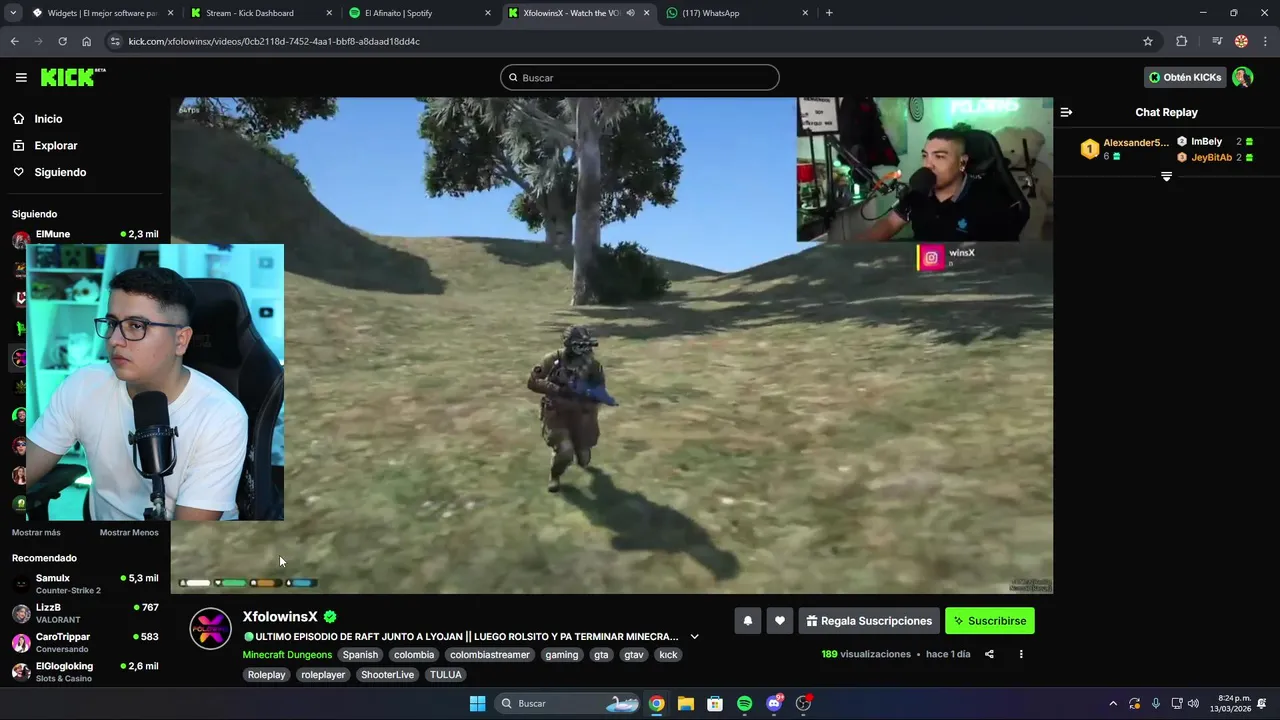Open Siguiendo in sidebar
The width and height of the screenshot is (1280, 720).
[x=59, y=172]
